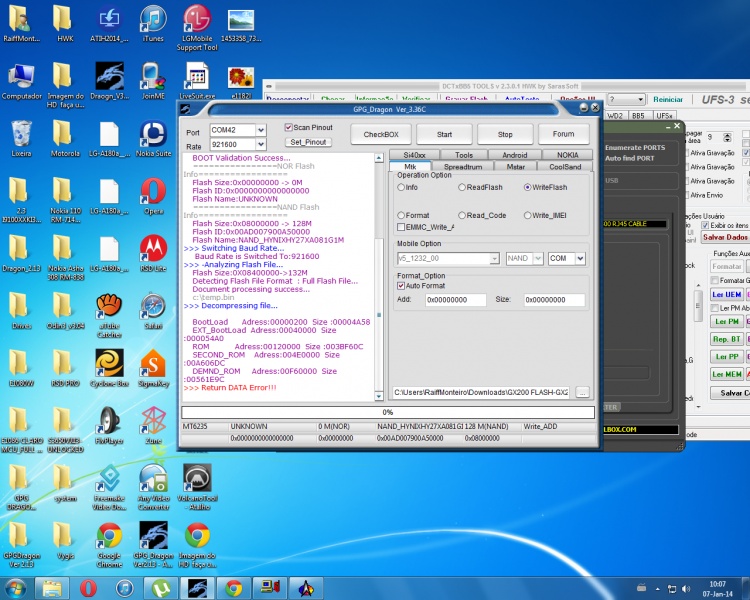The image size is (750, 600).
Task: Open the NAND type dropdown
Action: (x=538, y=259)
